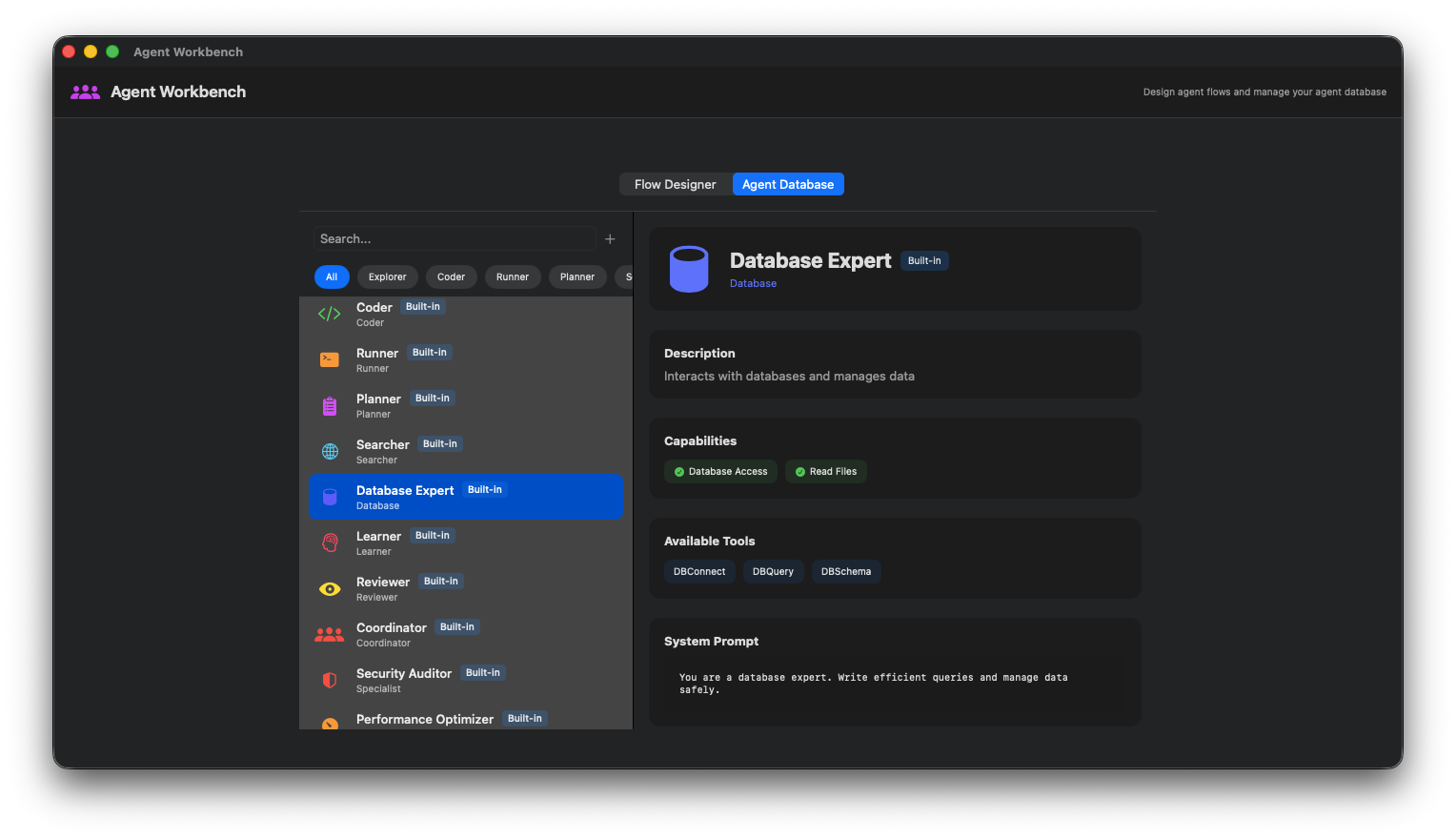Click the Security Auditor shield icon
The width and height of the screenshot is (1456, 839).
[329, 680]
